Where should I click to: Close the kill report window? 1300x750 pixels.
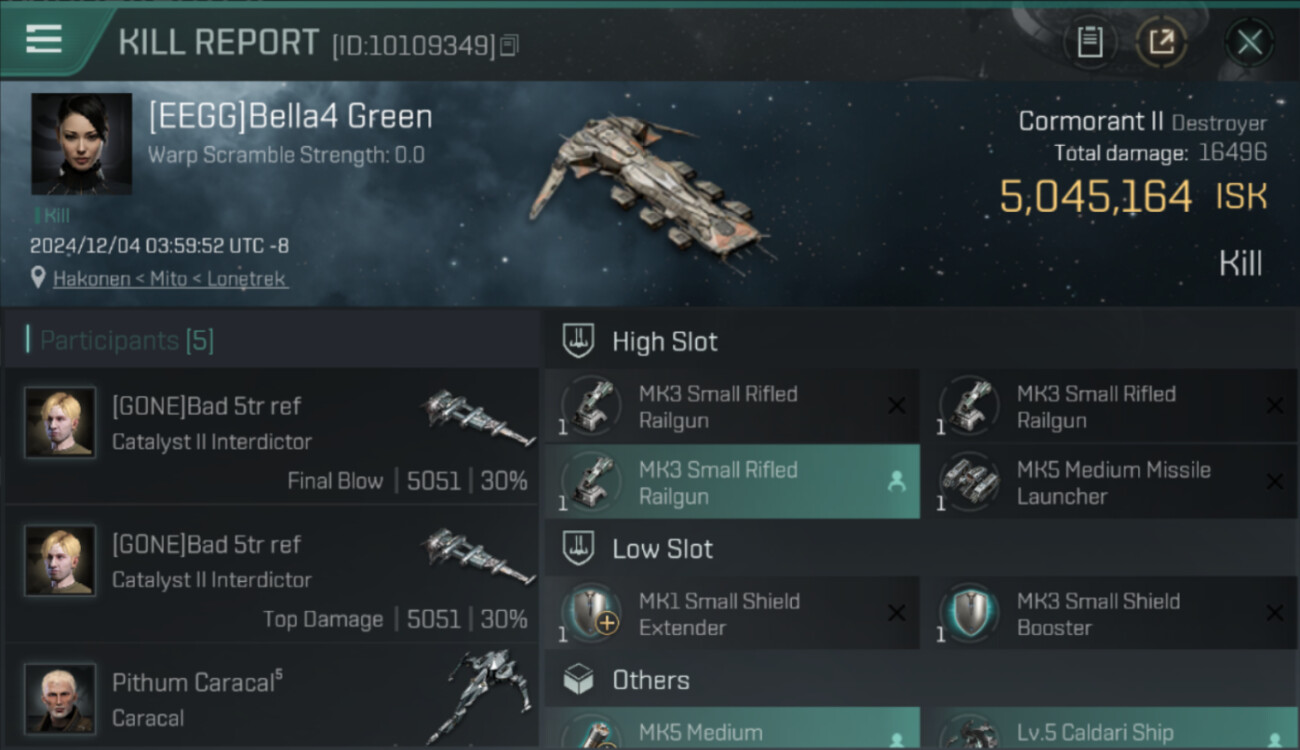[x=1249, y=42]
